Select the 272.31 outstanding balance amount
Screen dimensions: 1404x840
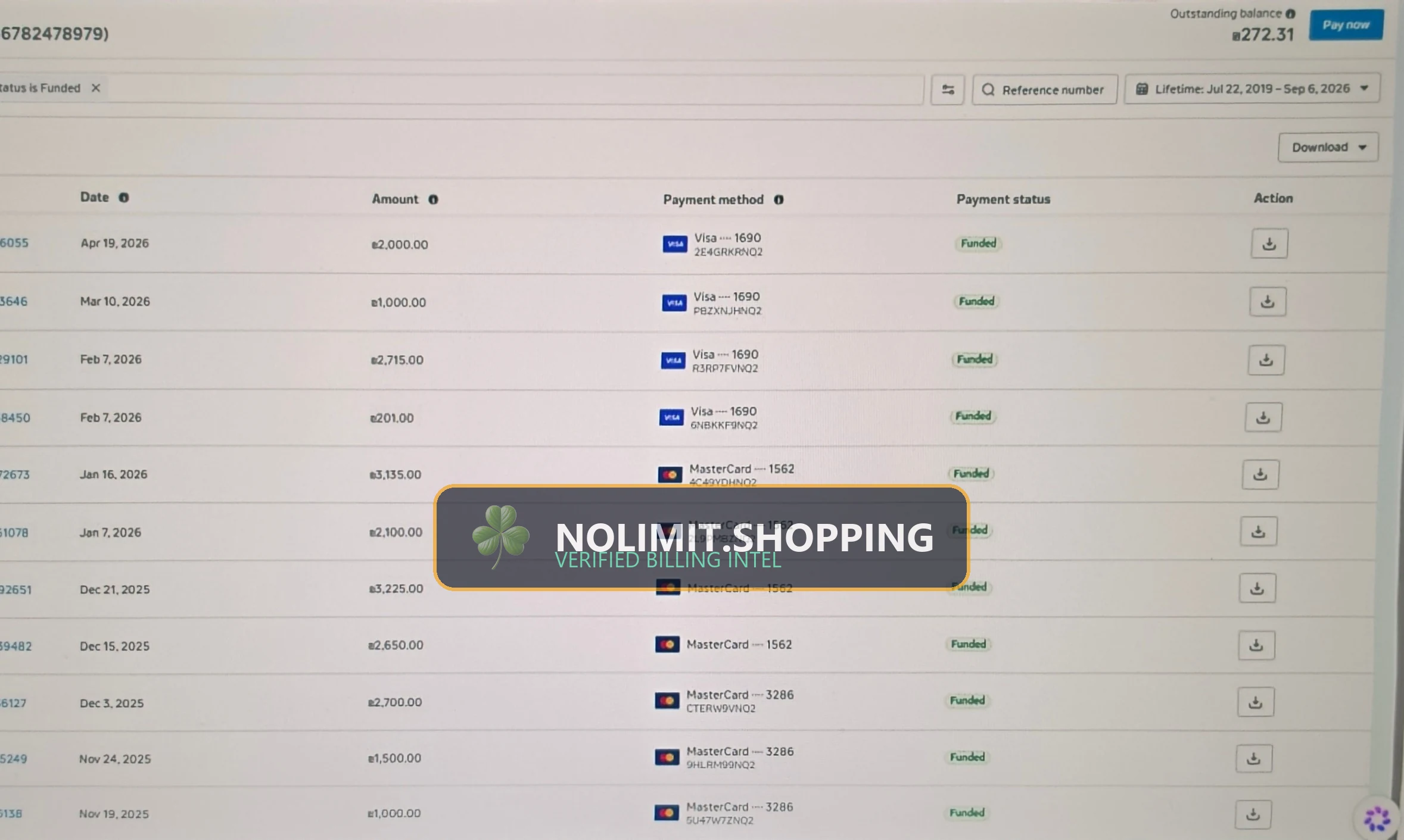pyautogui.click(x=1263, y=35)
